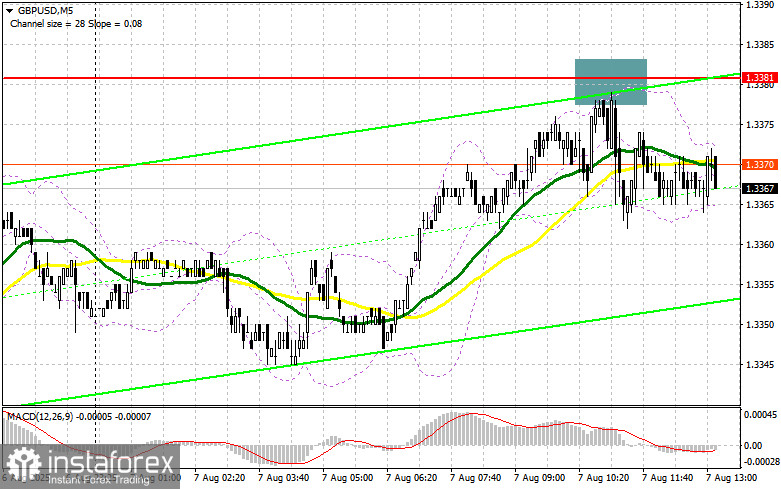The height and width of the screenshot is (489, 781).
Task: Click the 7 Aug 10:20 time label
Action: (x=603, y=478)
